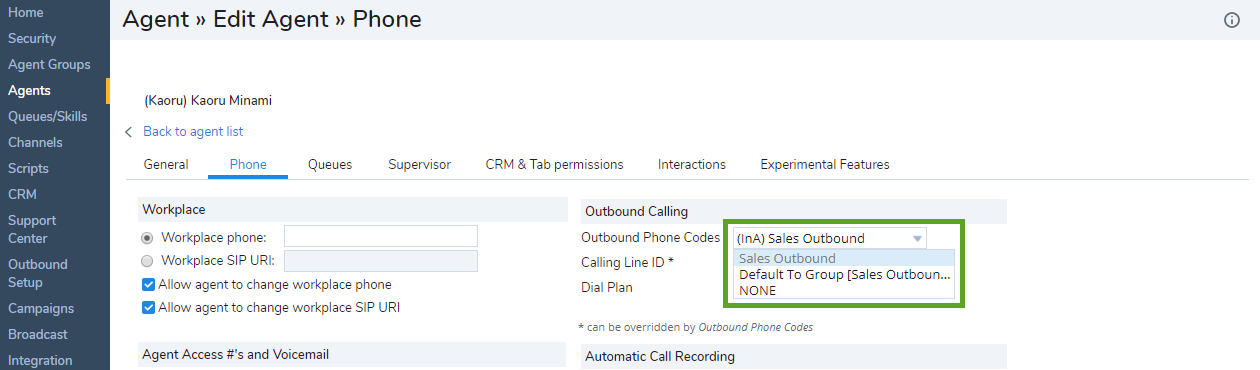1260x370 pixels.
Task: Open the info help icon
Action: (x=1232, y=20)
